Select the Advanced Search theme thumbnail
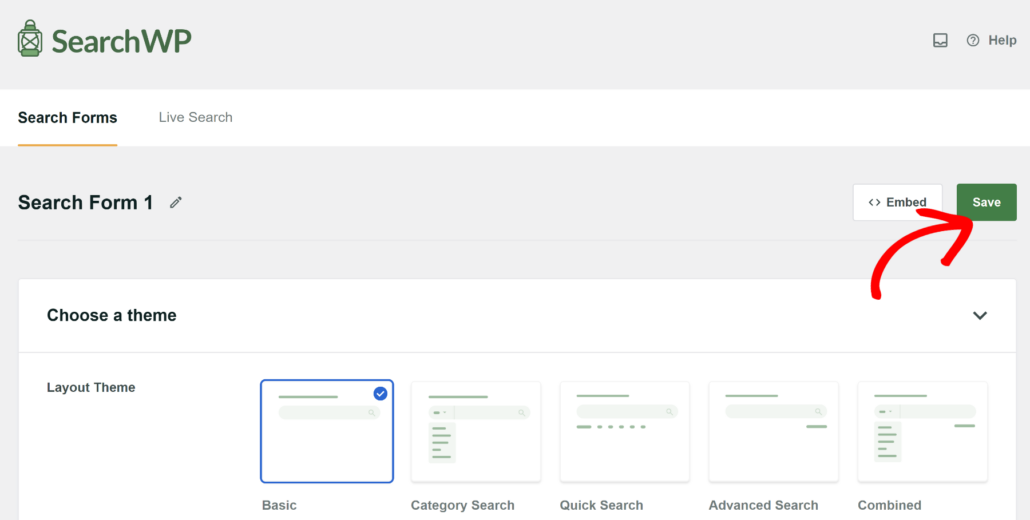Viewport: 1030px width, 520px height. [774, 431]
